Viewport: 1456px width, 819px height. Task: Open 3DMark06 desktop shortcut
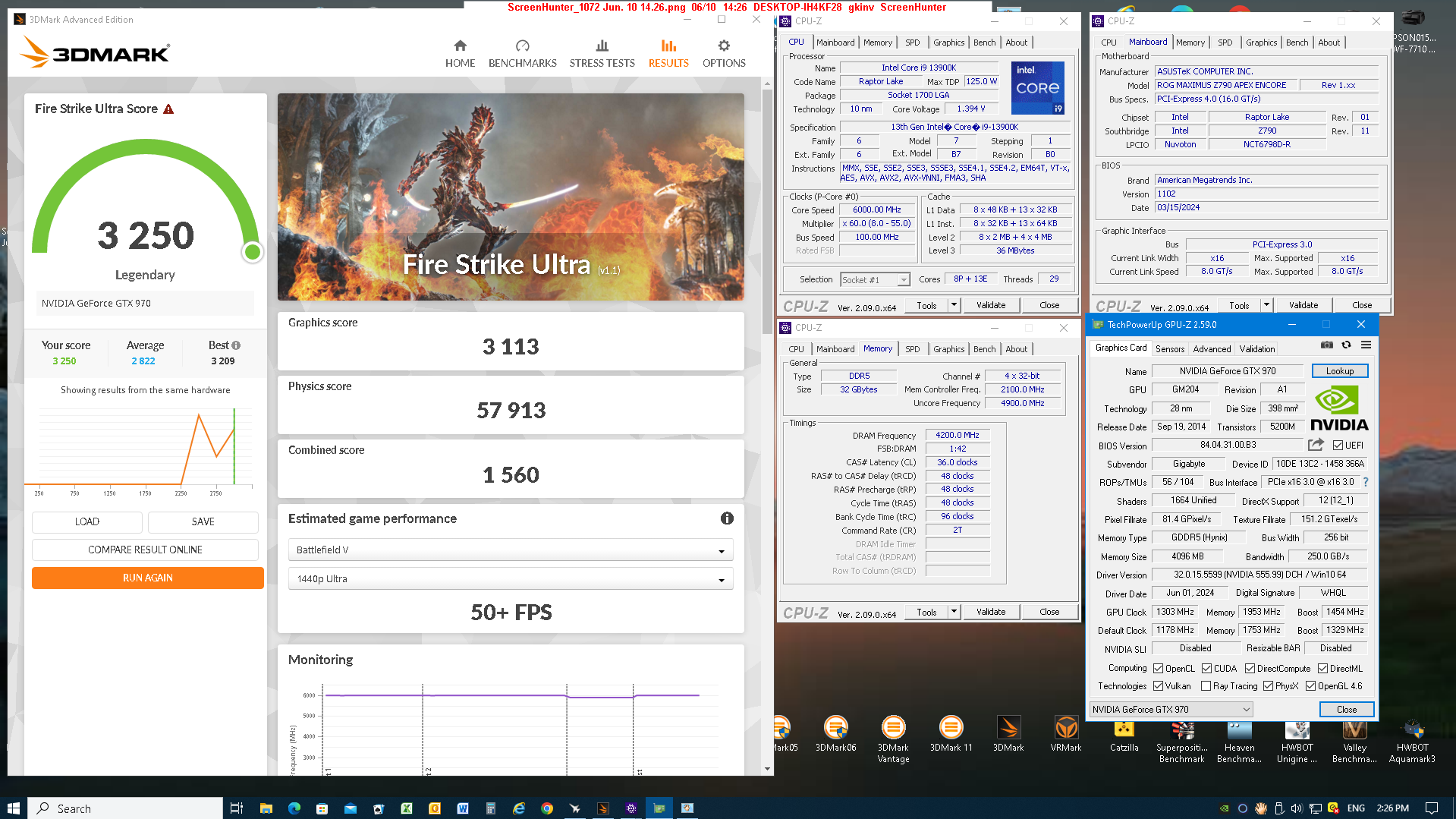click(x=835, y=734)
